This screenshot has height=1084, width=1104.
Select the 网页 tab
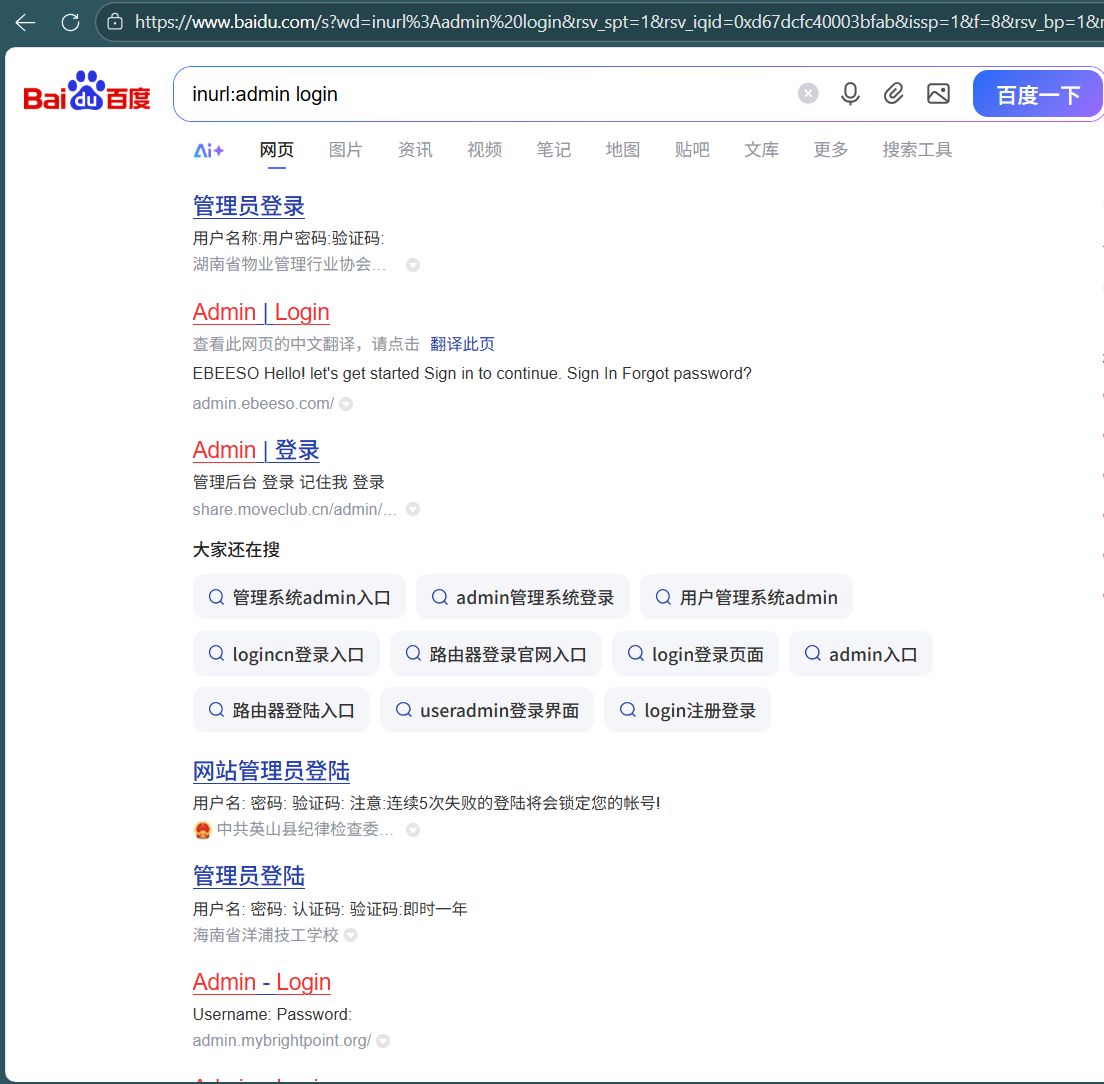[x=277, y=150]
